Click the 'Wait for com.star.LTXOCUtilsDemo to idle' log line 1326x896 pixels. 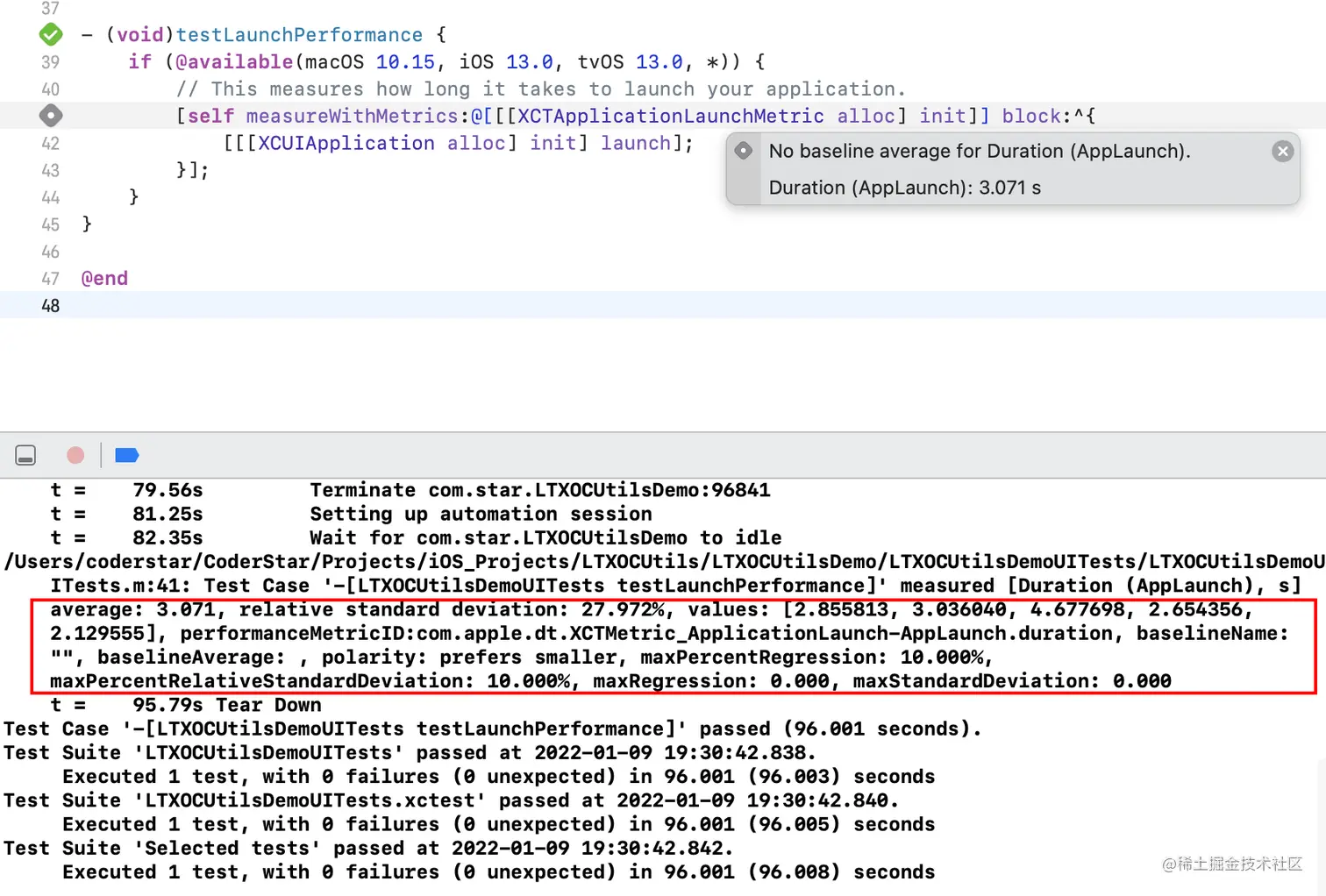point(545,537)
